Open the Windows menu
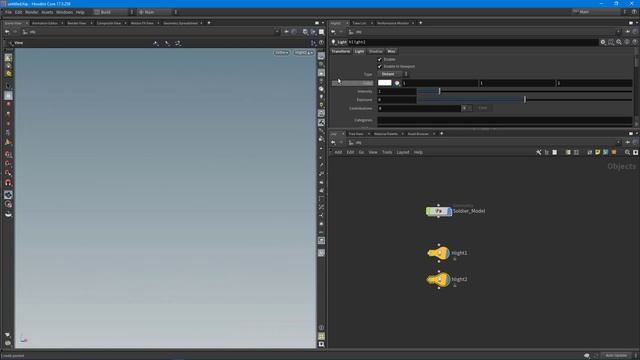Viewport: 640px width, 360px height. pos(64,12)
